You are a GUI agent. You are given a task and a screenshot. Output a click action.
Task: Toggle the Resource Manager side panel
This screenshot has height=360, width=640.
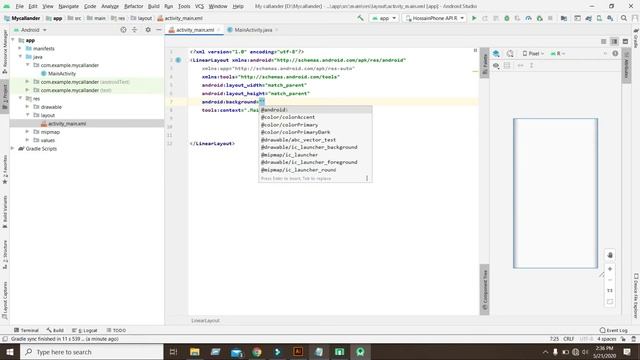(x=5, y=52)
